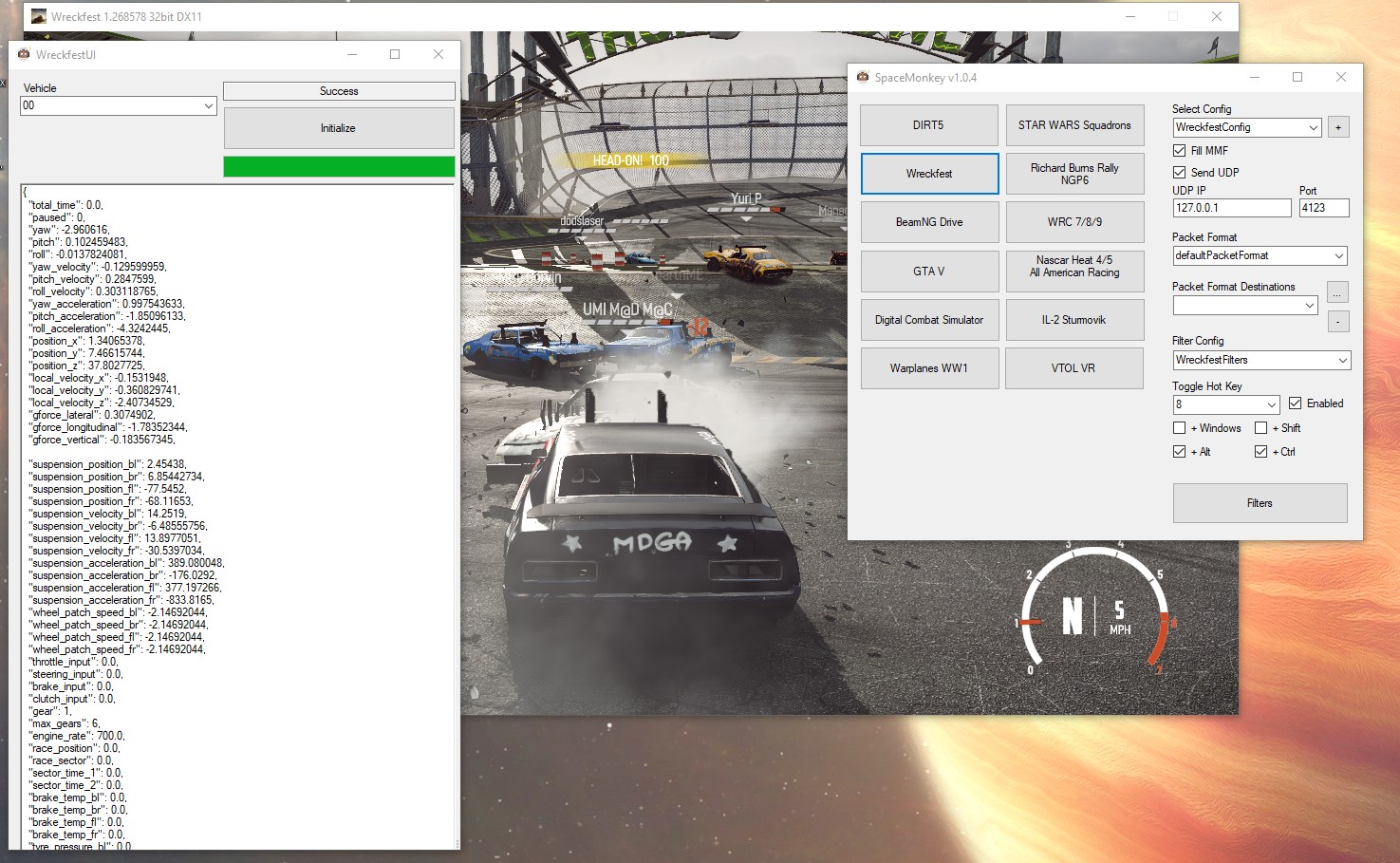Click the Success status button
Image resolution: width=1400 pixels, height=863 pixels.
coord(339,91)
